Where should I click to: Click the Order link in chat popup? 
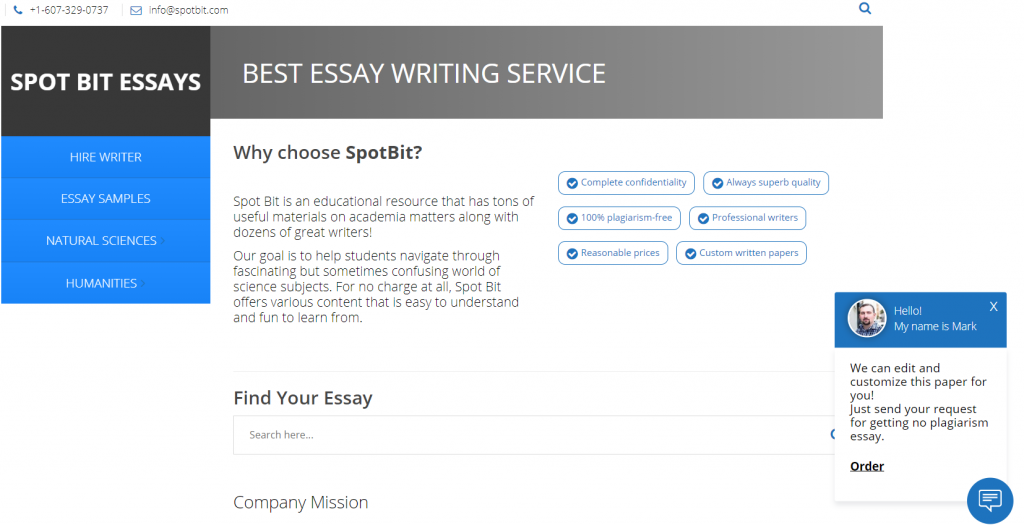(867, 466)
